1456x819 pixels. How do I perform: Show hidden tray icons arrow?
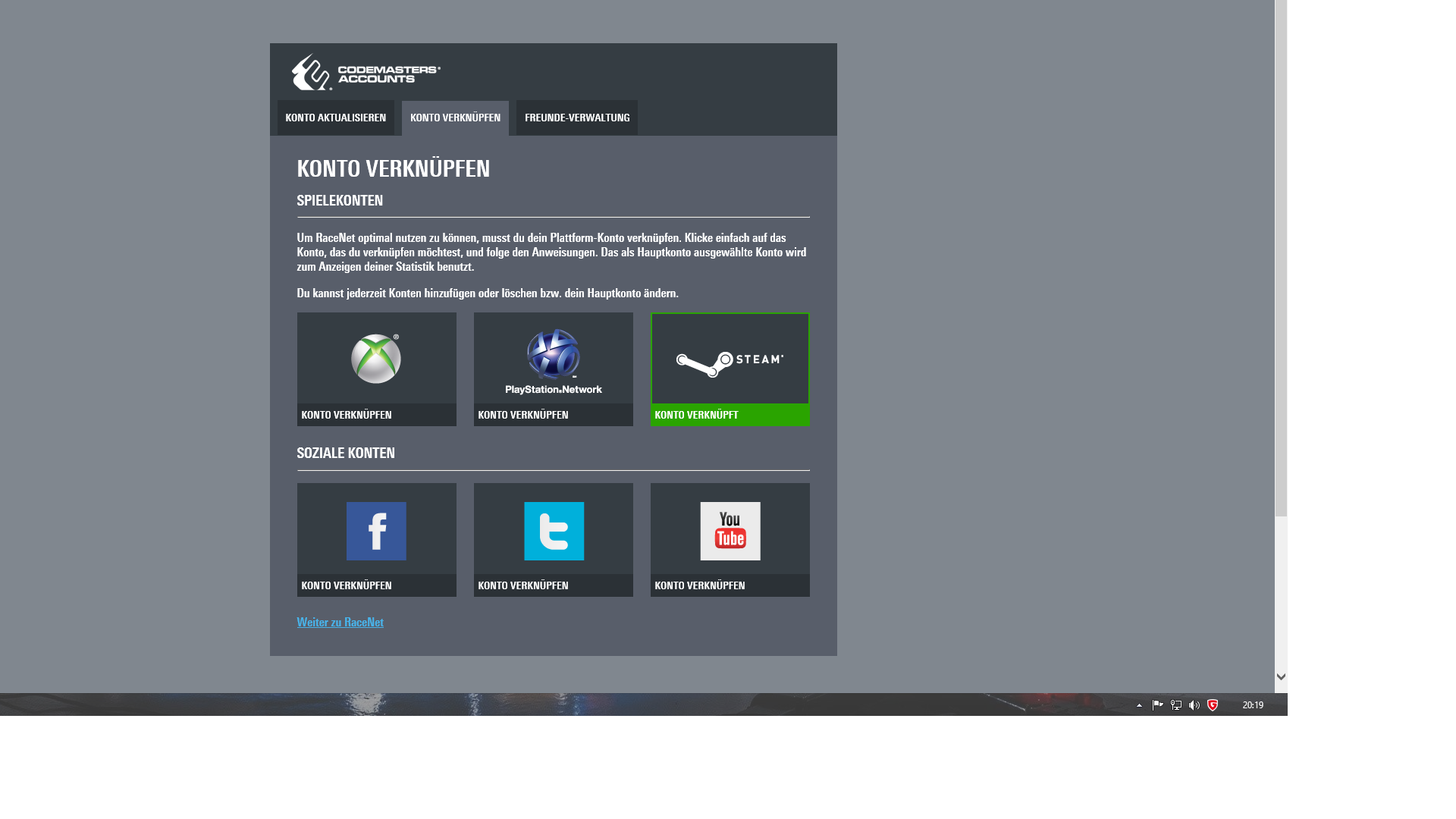(1139, 705)
